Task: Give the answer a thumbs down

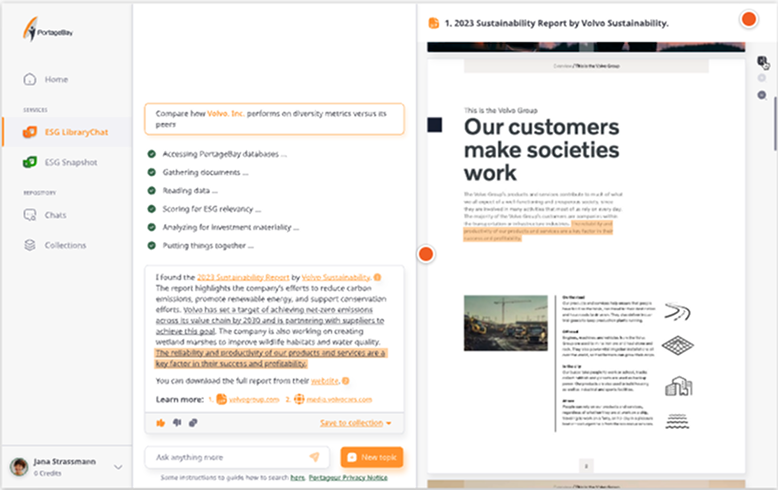Action: [x=177, y=423]
